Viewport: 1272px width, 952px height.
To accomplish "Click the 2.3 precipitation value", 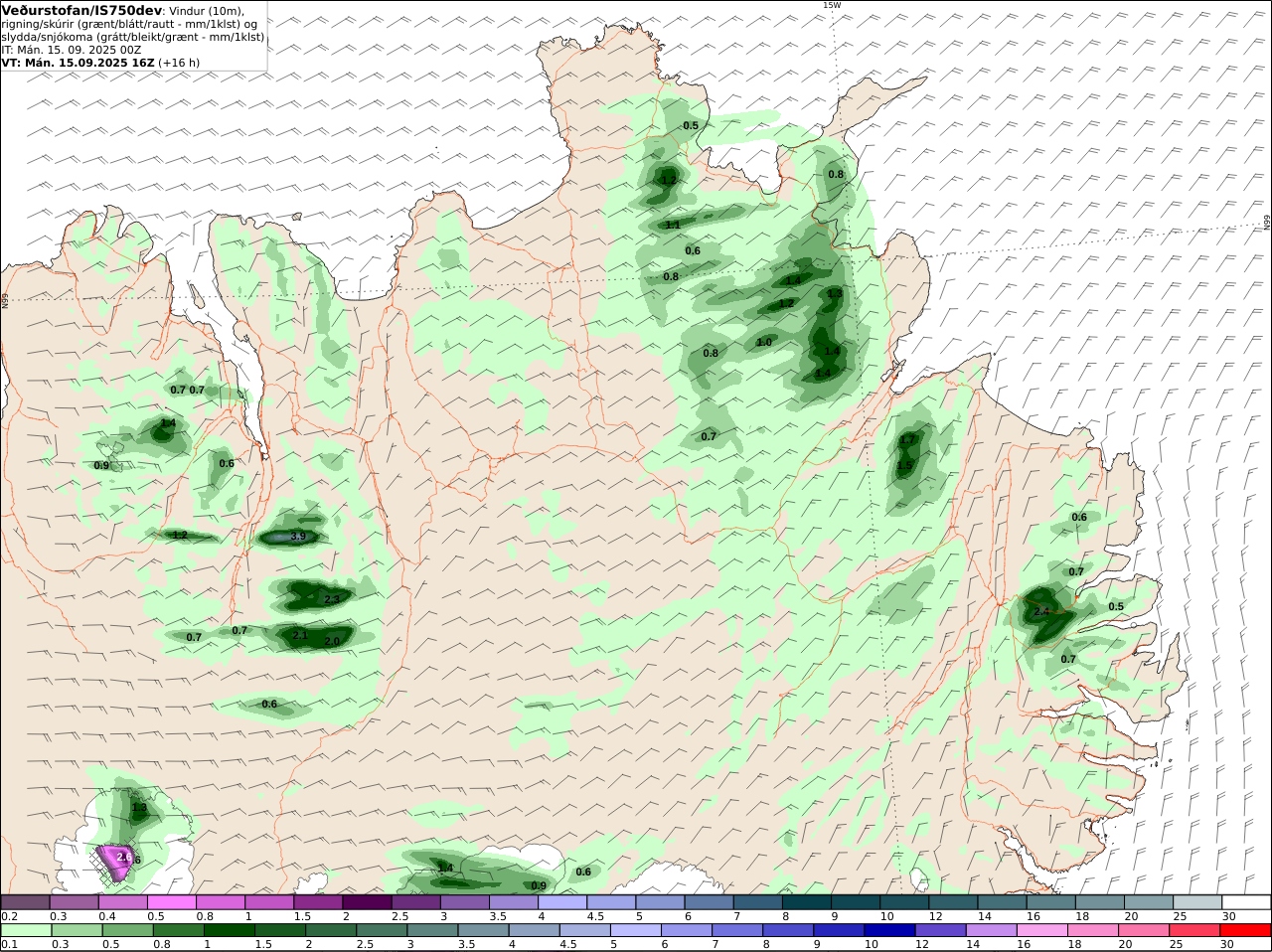I will click(332, 599).
